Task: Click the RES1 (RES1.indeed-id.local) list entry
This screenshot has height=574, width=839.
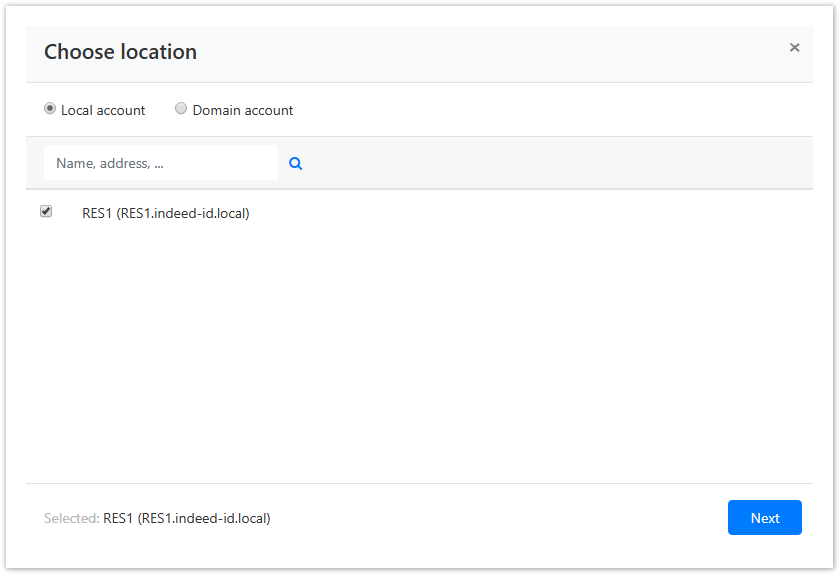Action: click(x=165, y=213)
